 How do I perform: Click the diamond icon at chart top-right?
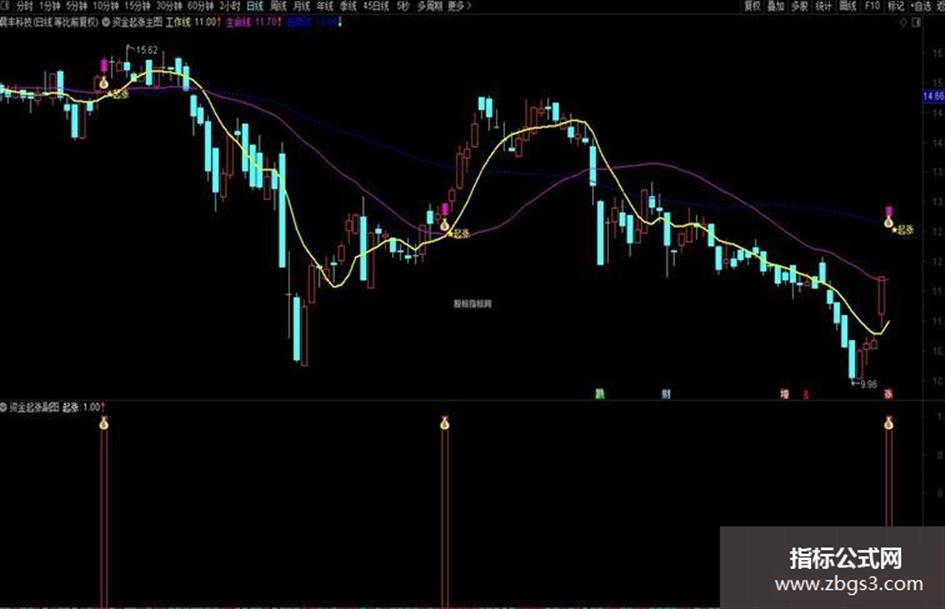tap(903, 23)
